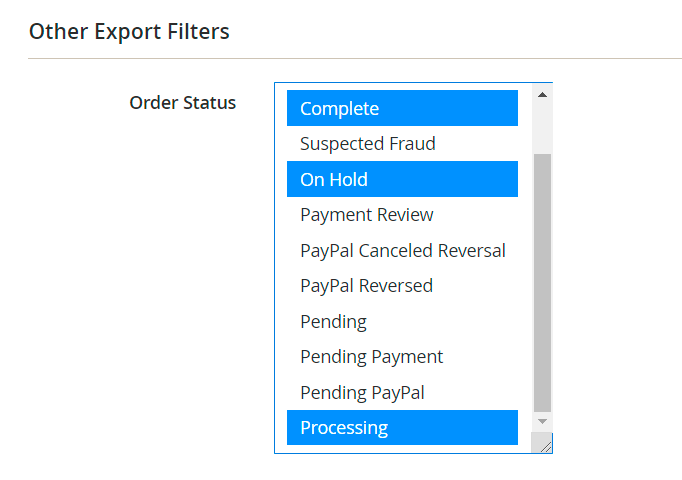Image resolution: width=682 pixels, height=480 pixels.
Task: Click the Order Status field label
Action: (183, 102)
